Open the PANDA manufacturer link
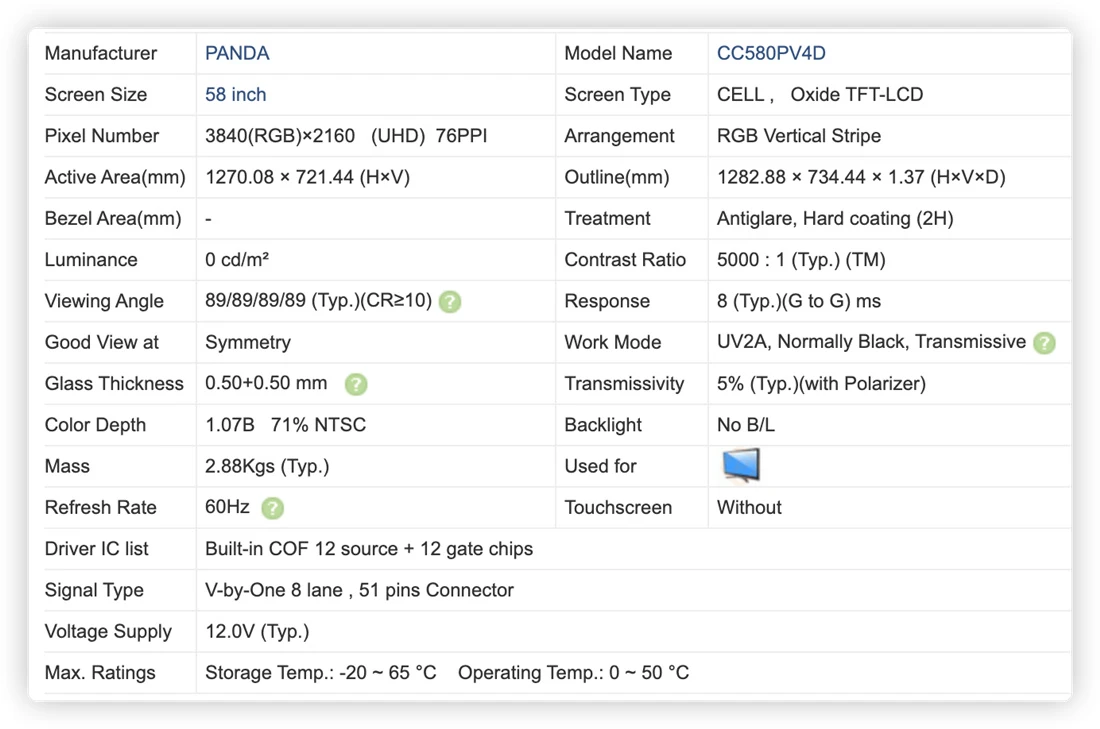The height and width of the screenshot is (729, 1100). click(x=237, y=53)
